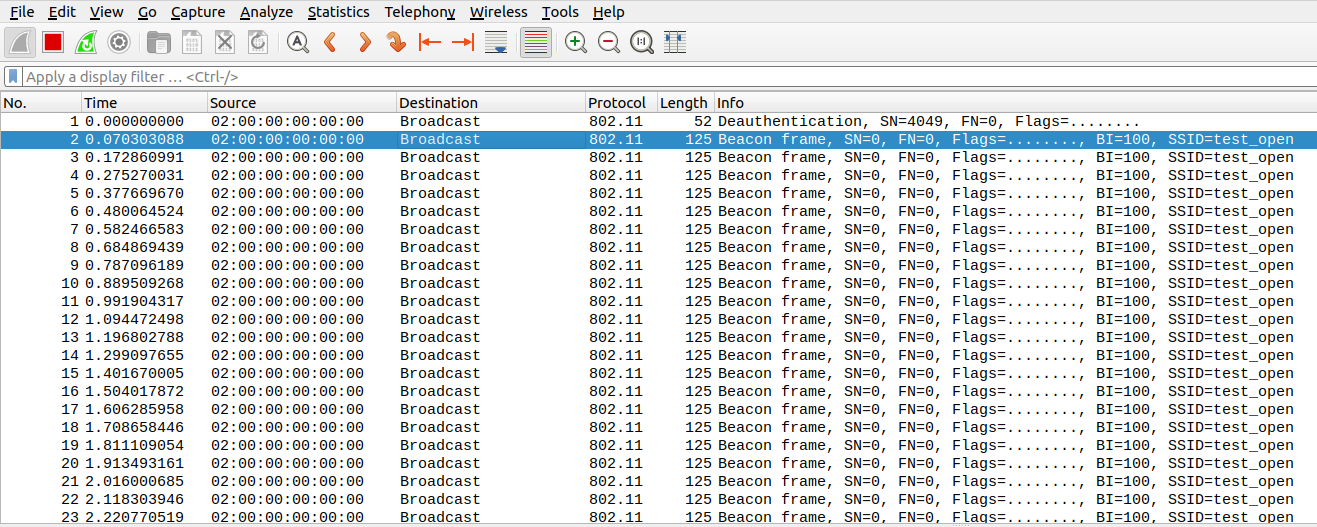
Task: Toggle auto-scroll during live capture
Action: click(496, 42)
